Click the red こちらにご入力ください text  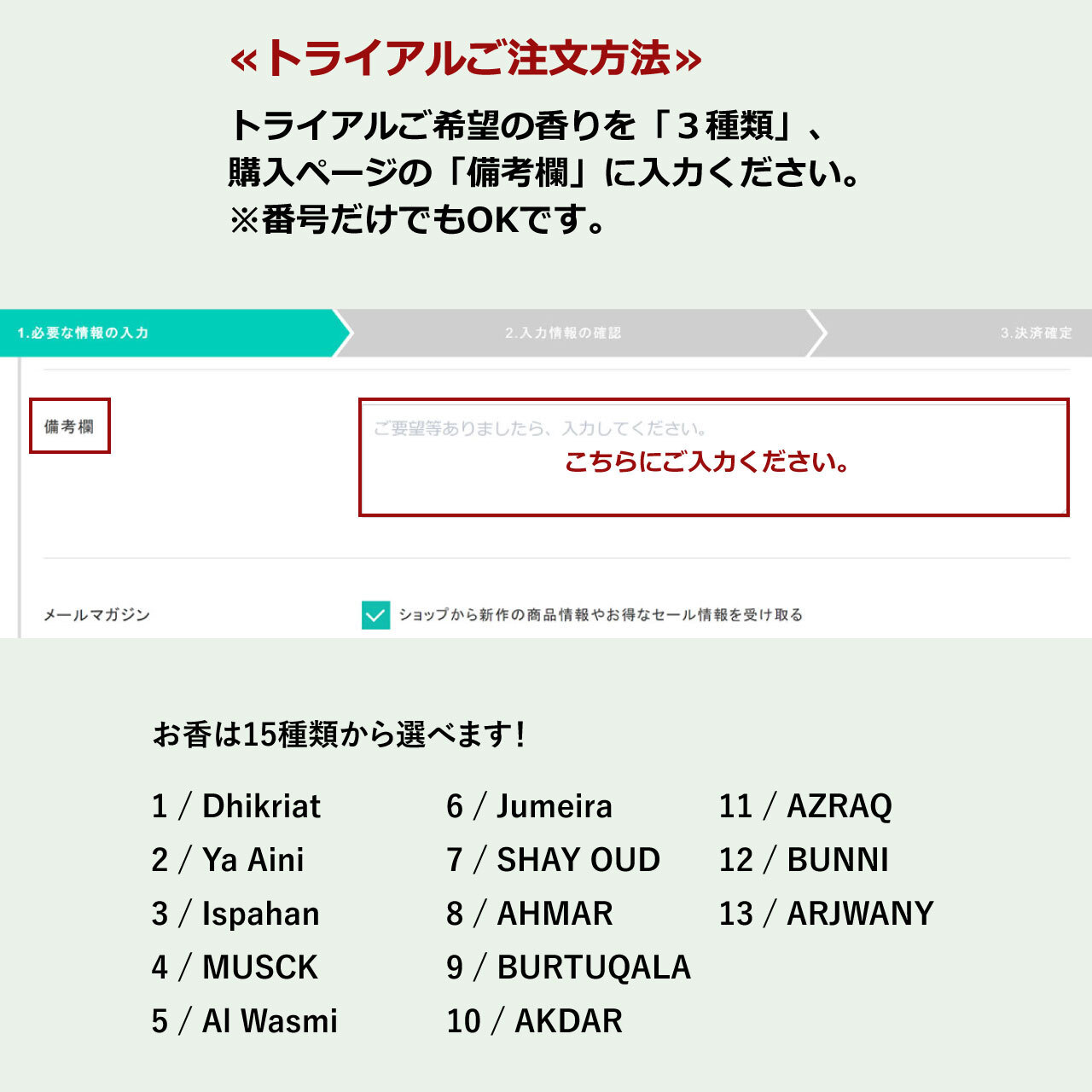[x=706, y=462]
